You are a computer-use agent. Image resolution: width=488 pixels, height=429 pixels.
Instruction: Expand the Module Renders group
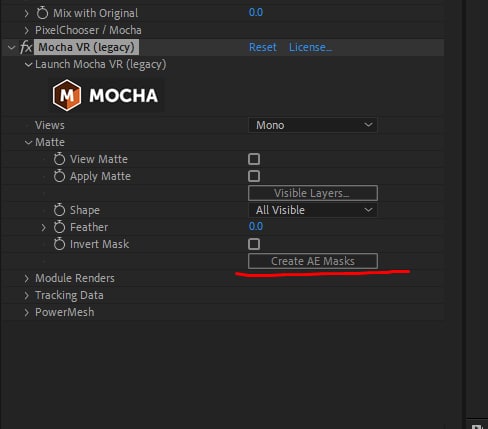pos(27,278)
